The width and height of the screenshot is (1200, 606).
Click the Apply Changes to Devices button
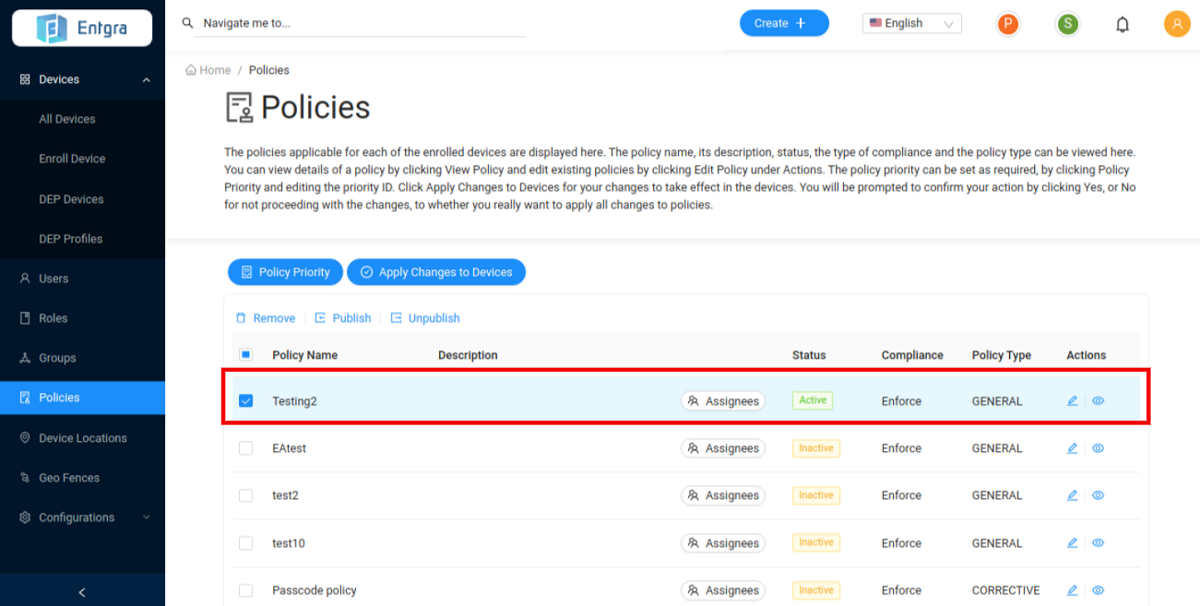[436, 272]
